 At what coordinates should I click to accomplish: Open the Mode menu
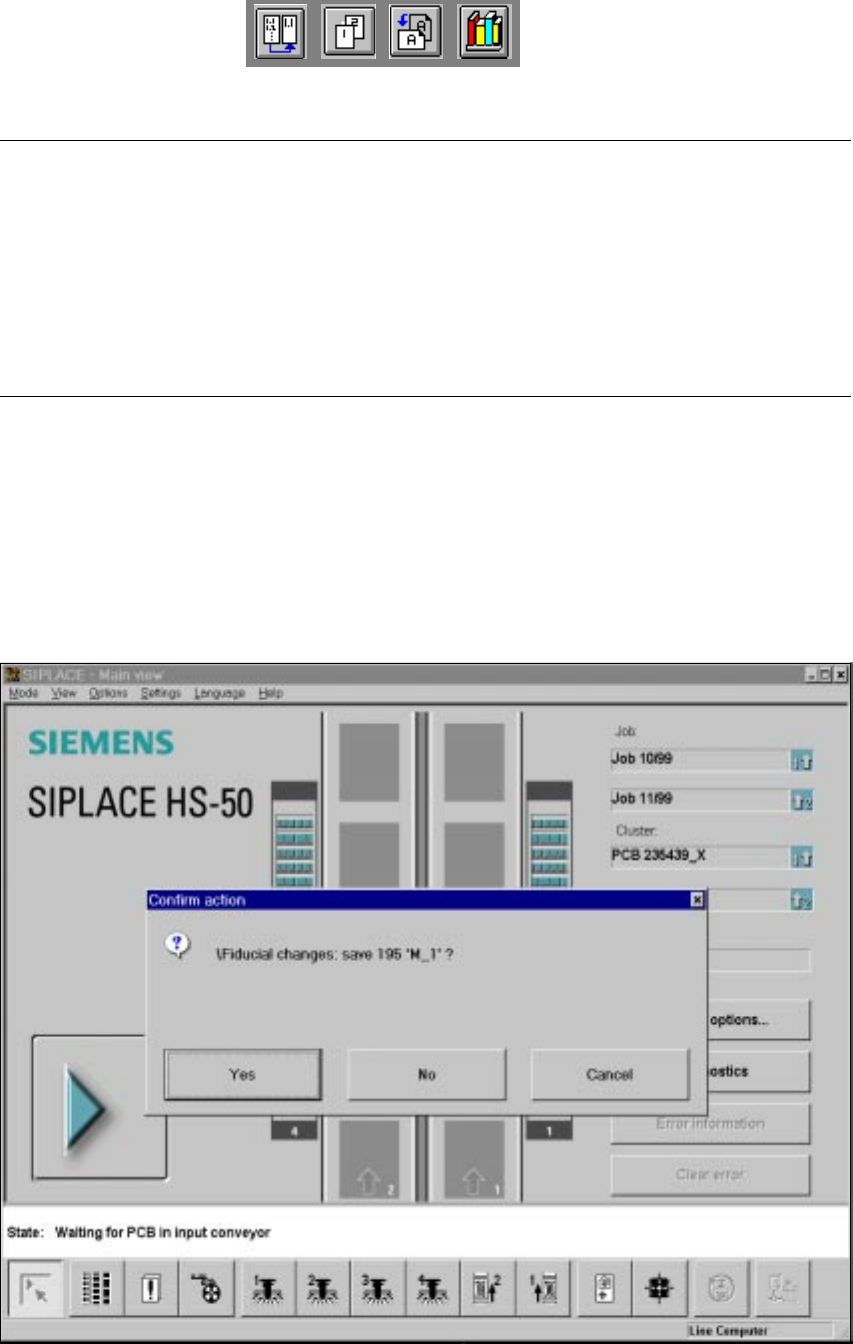click(23, 693)
